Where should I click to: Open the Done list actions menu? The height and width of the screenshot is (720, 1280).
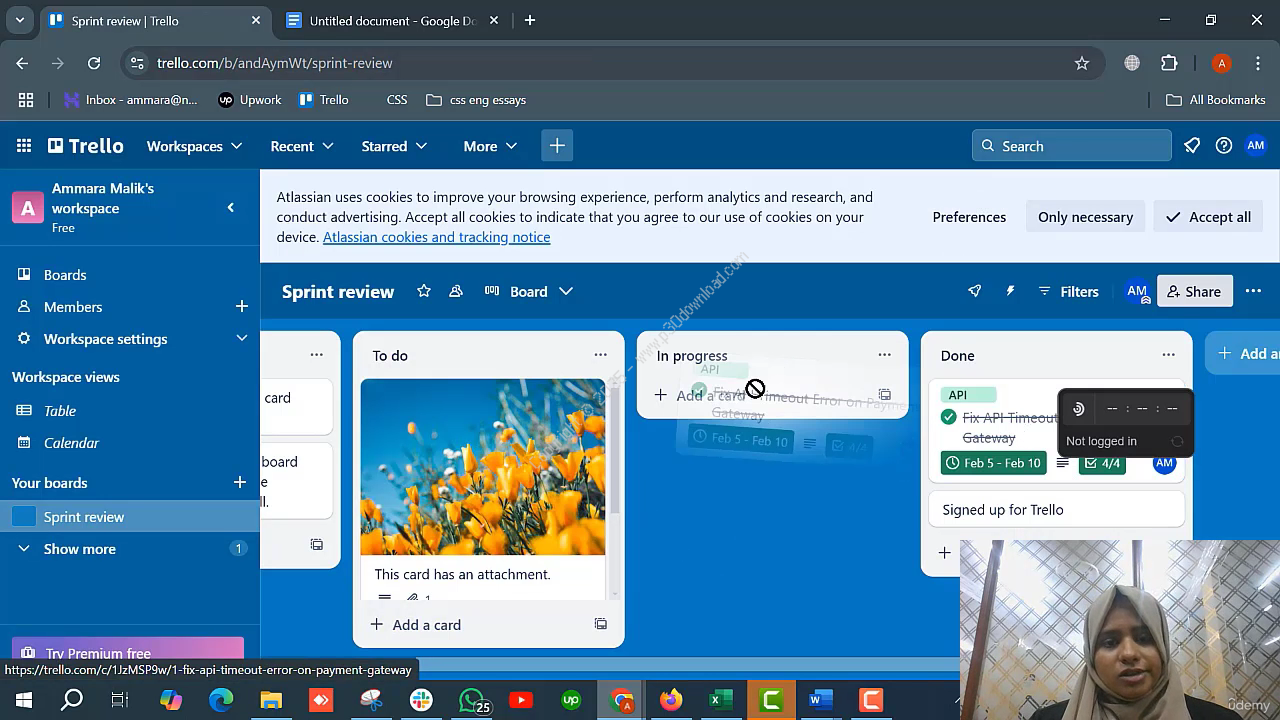point(1168,355)
